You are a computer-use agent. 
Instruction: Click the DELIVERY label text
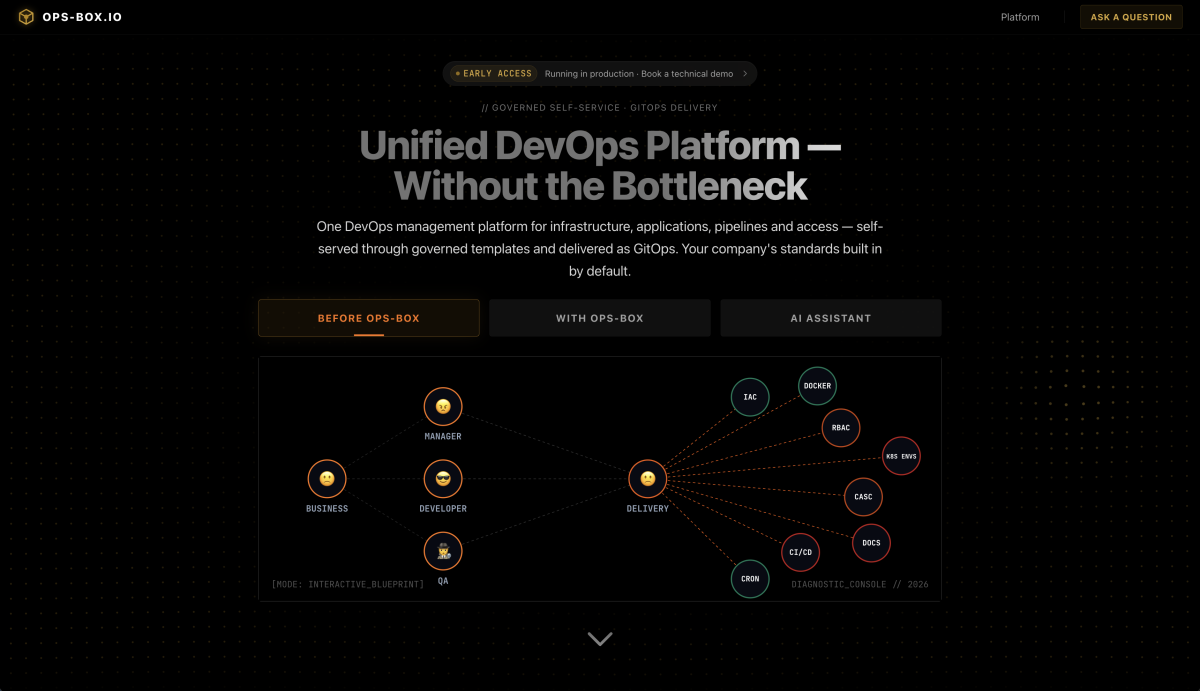pyautogui.click(x=648, y=509)
